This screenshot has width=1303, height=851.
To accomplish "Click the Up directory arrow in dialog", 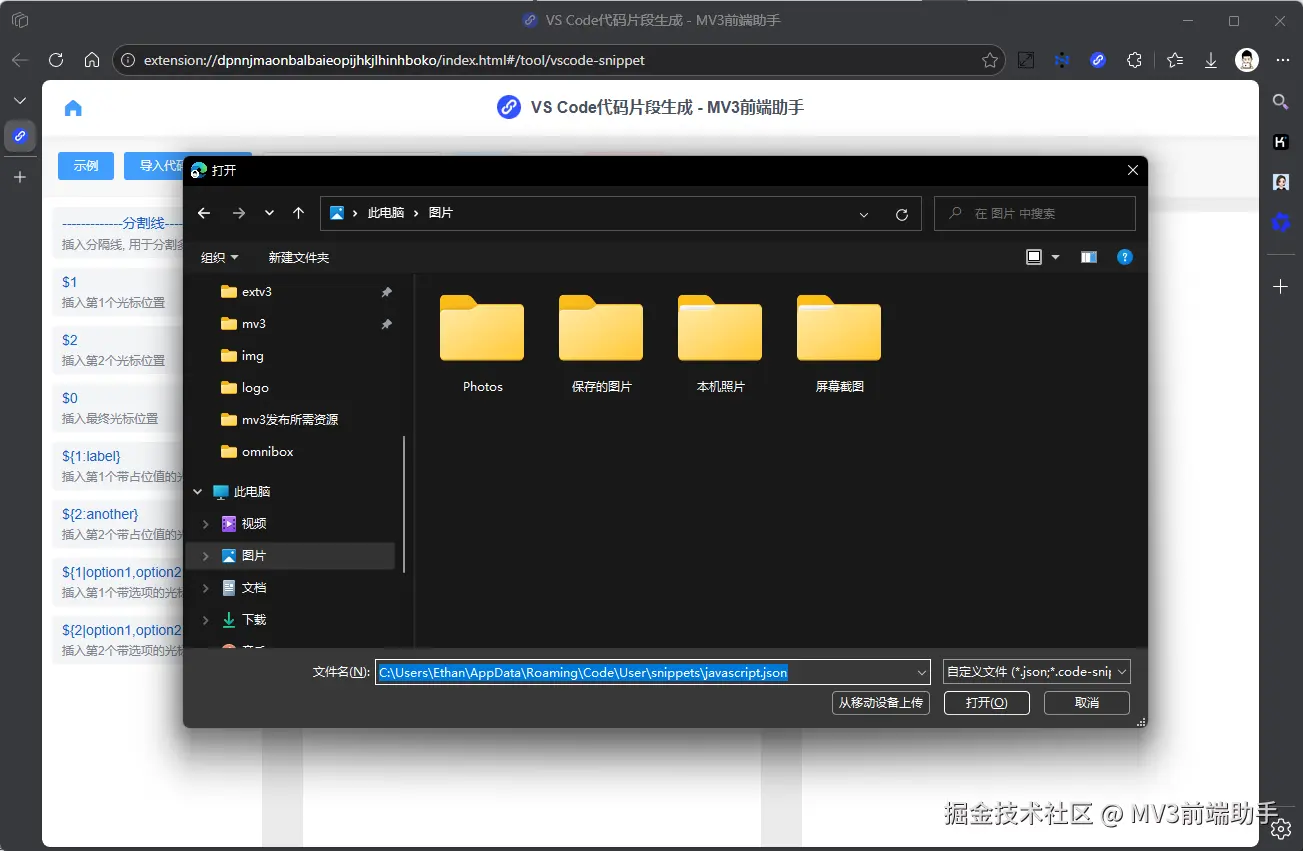I will pyautogui.click(x=298, y=213).
